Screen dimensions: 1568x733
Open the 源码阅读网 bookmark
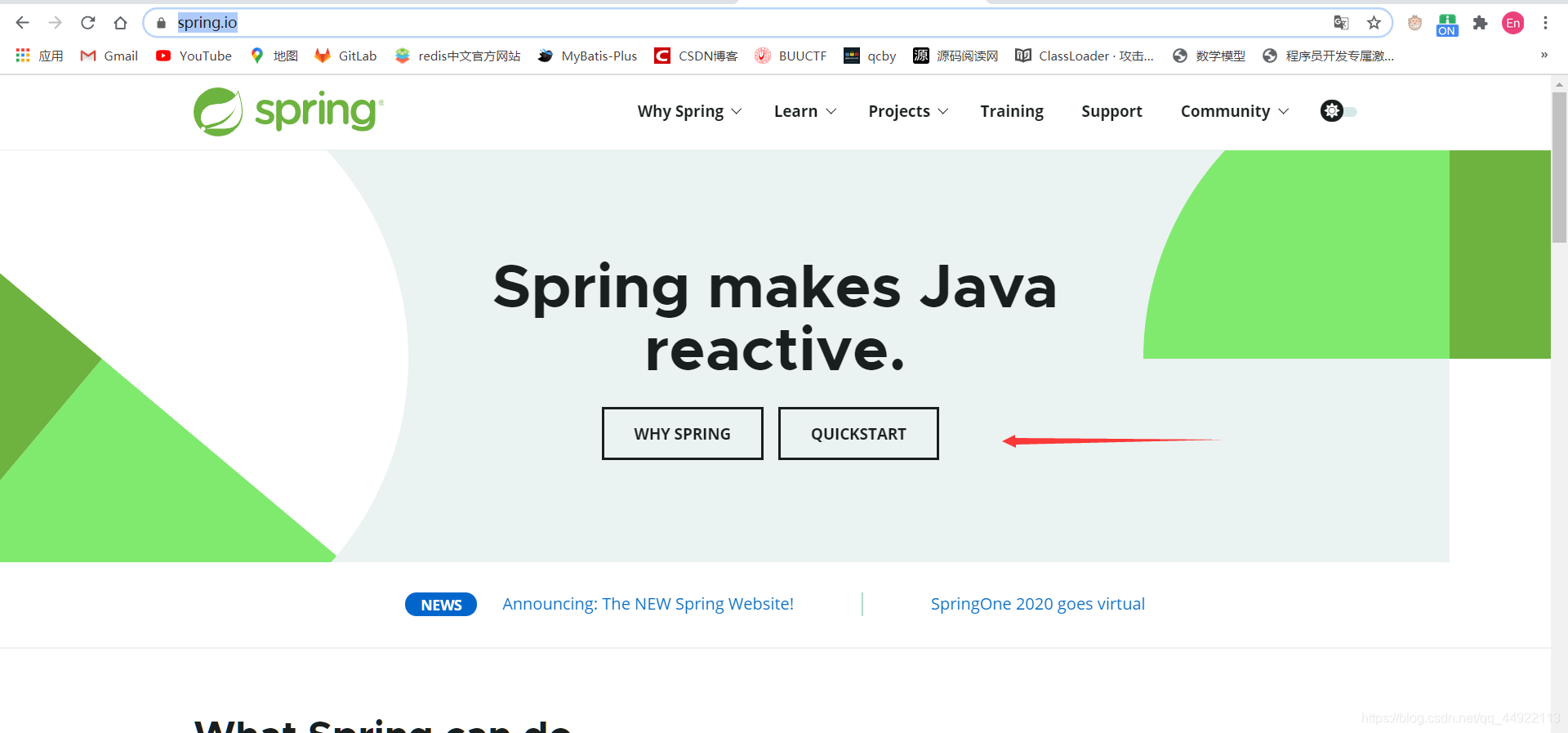[955, 56]
